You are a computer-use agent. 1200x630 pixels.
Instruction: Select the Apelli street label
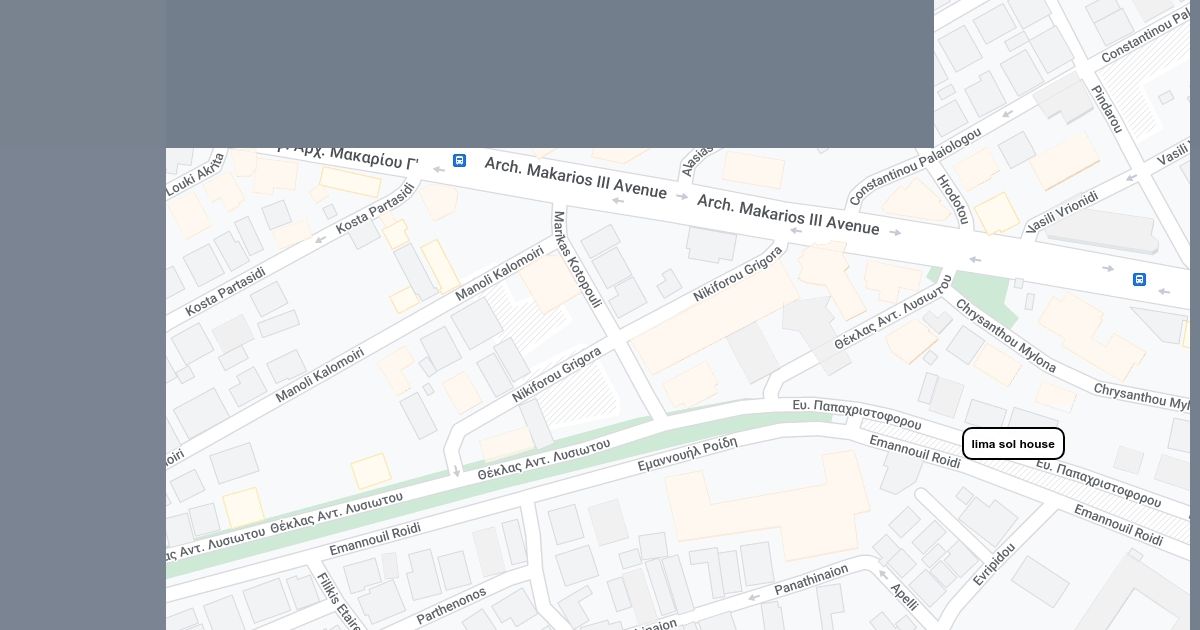pyautogui.click(x=904, y=597)
